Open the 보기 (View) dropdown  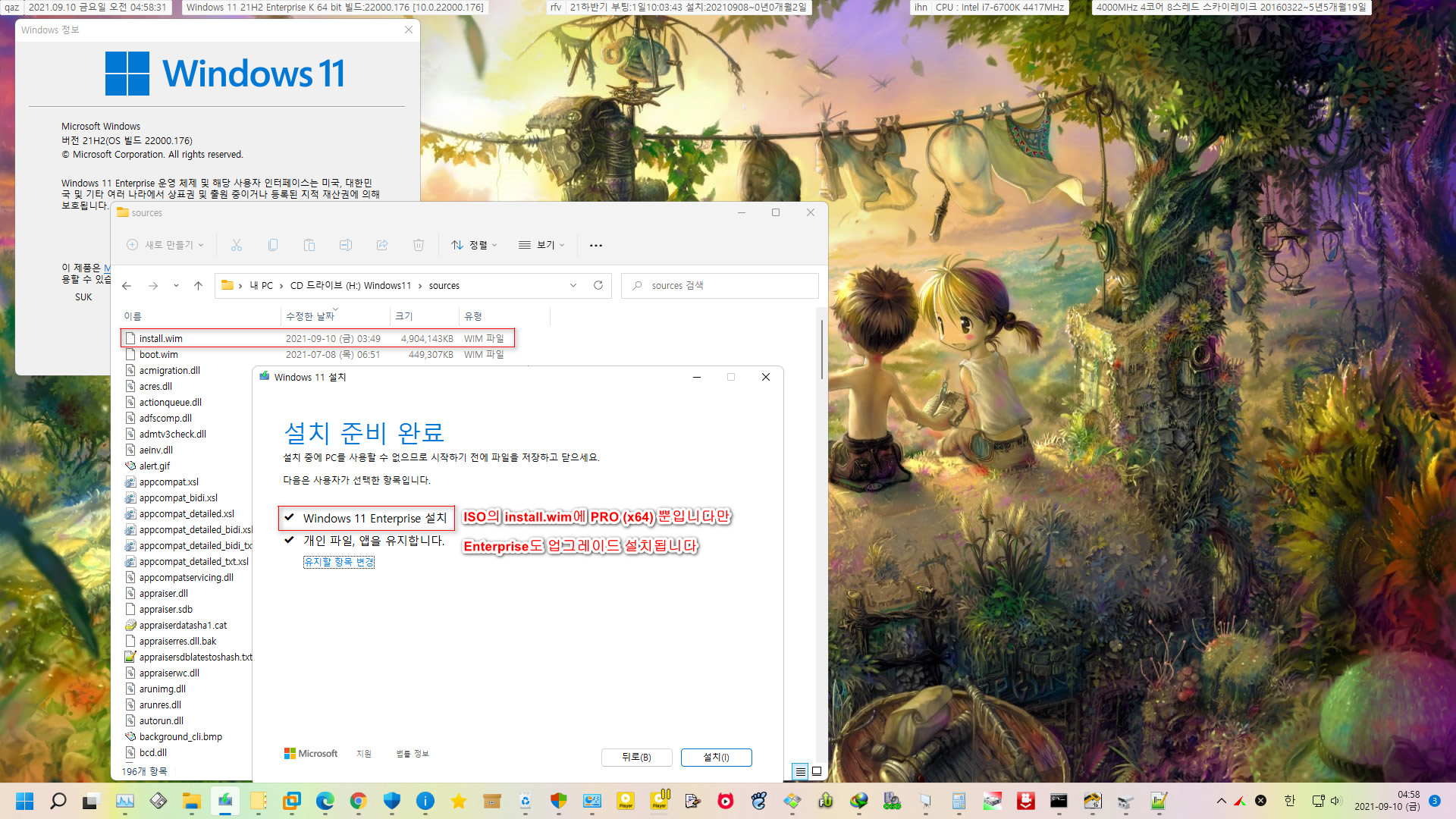click(x=541, y=245)
